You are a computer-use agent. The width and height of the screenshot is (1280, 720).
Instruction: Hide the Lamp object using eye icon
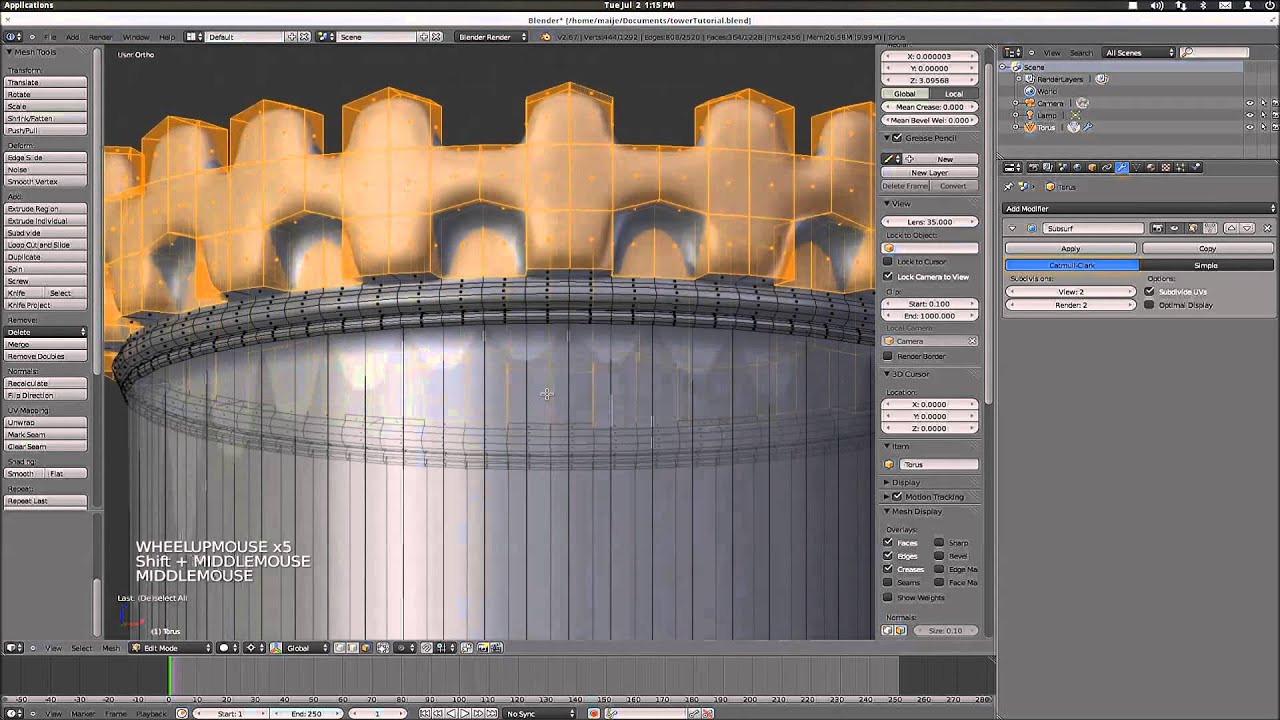1249,115
